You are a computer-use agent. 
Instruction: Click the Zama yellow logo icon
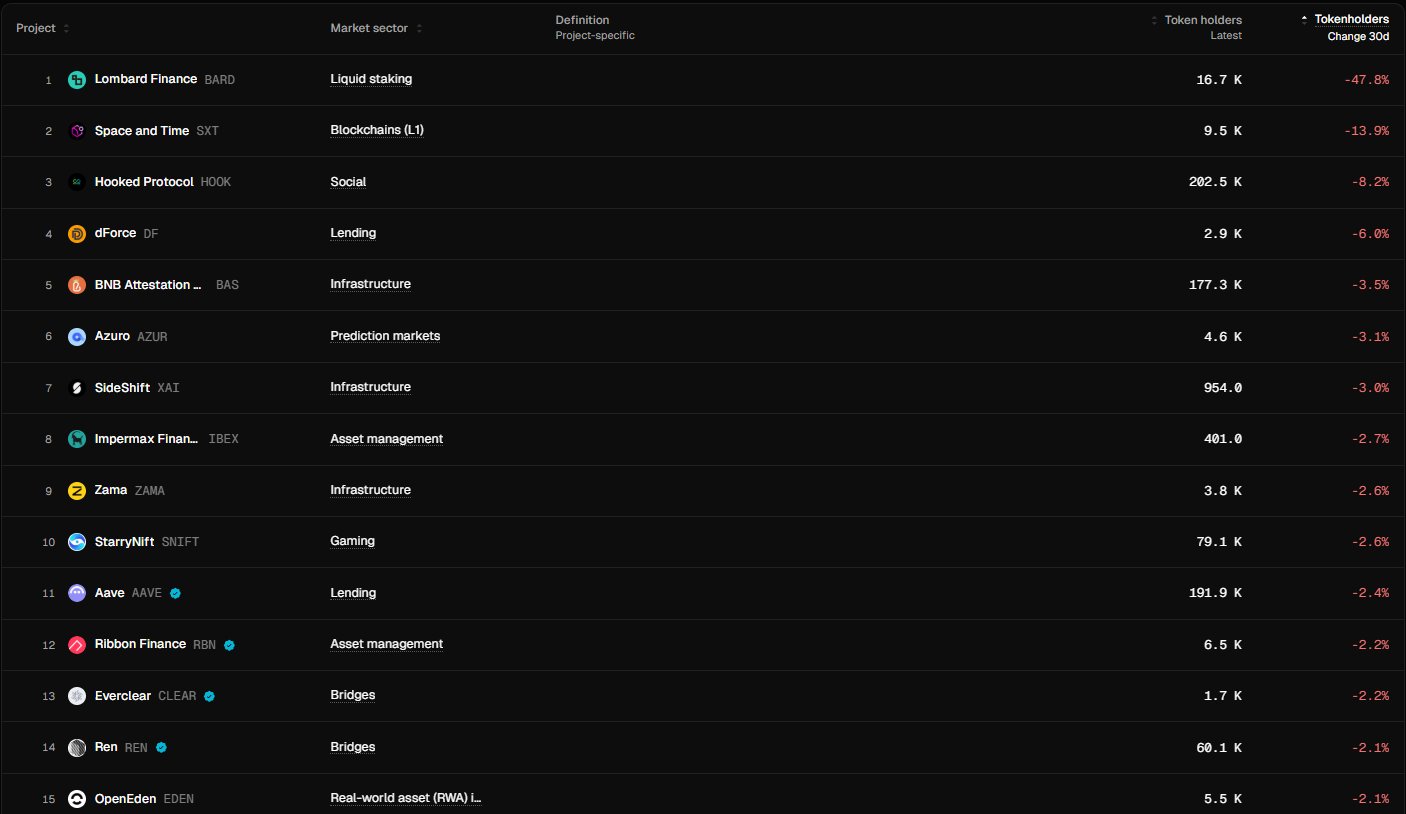(x=77, y=491)
